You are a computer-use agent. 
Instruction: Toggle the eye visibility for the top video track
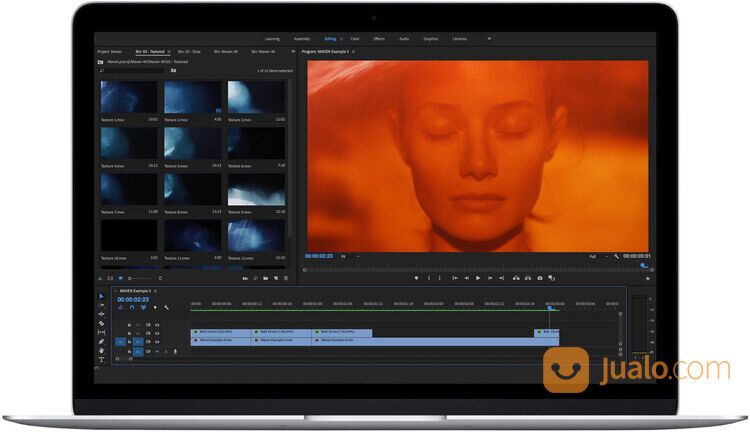(x=157, y=325)
